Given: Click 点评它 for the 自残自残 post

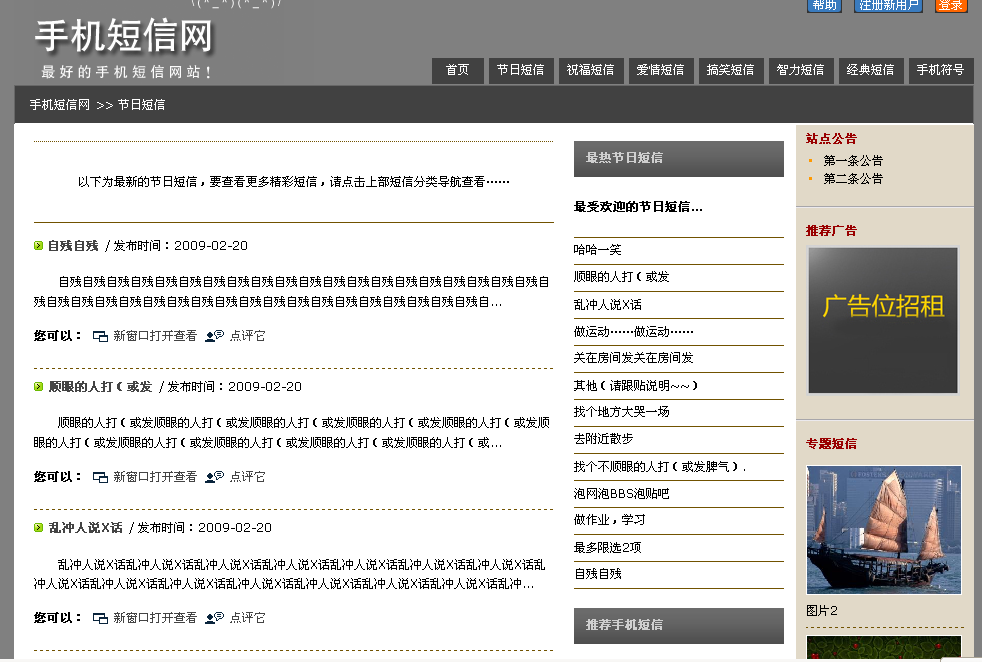Looking at the screenshot, I should click(x=247, y=336).
